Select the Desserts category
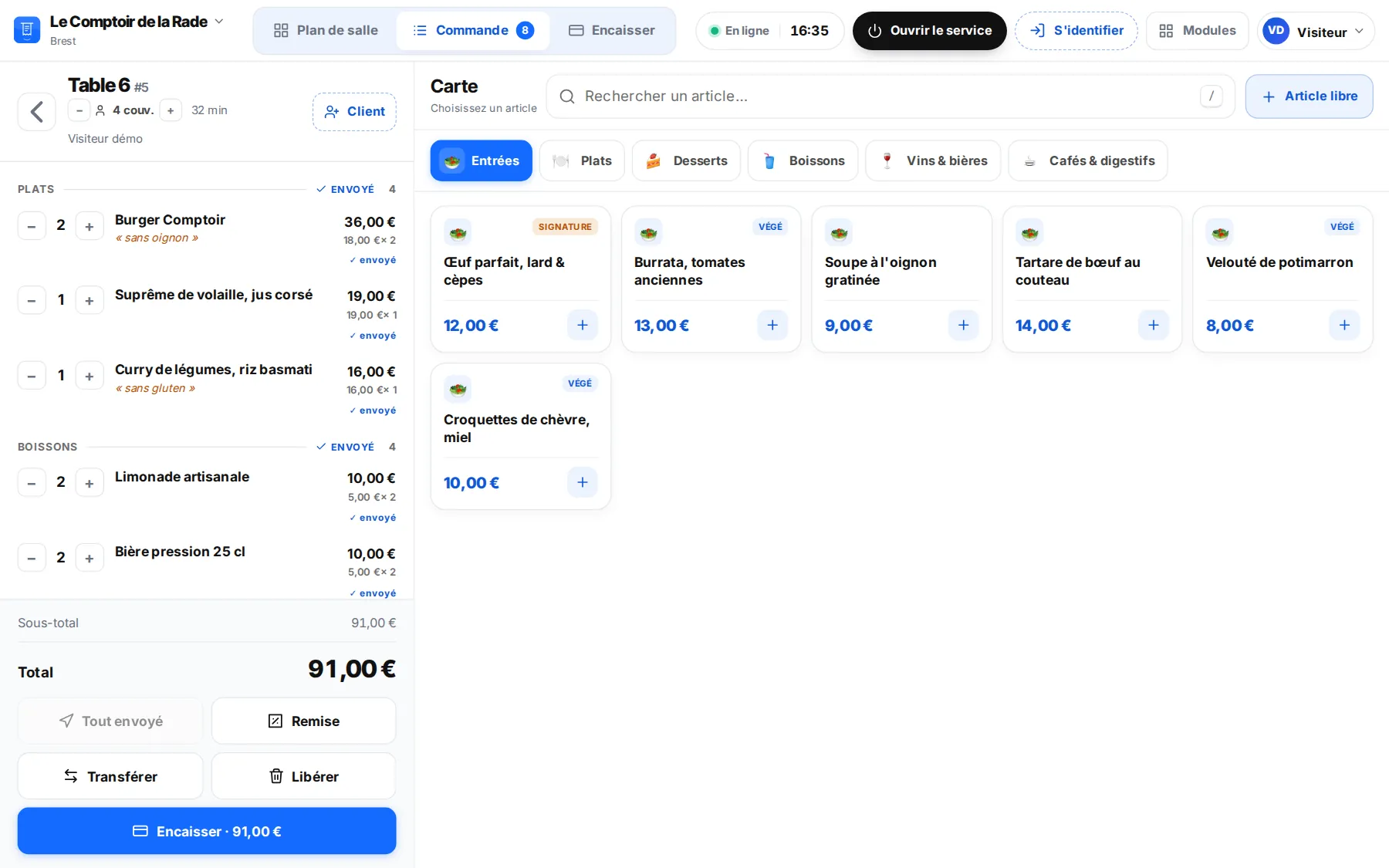This screenshot has height=868, width=1389. [686, 160]
